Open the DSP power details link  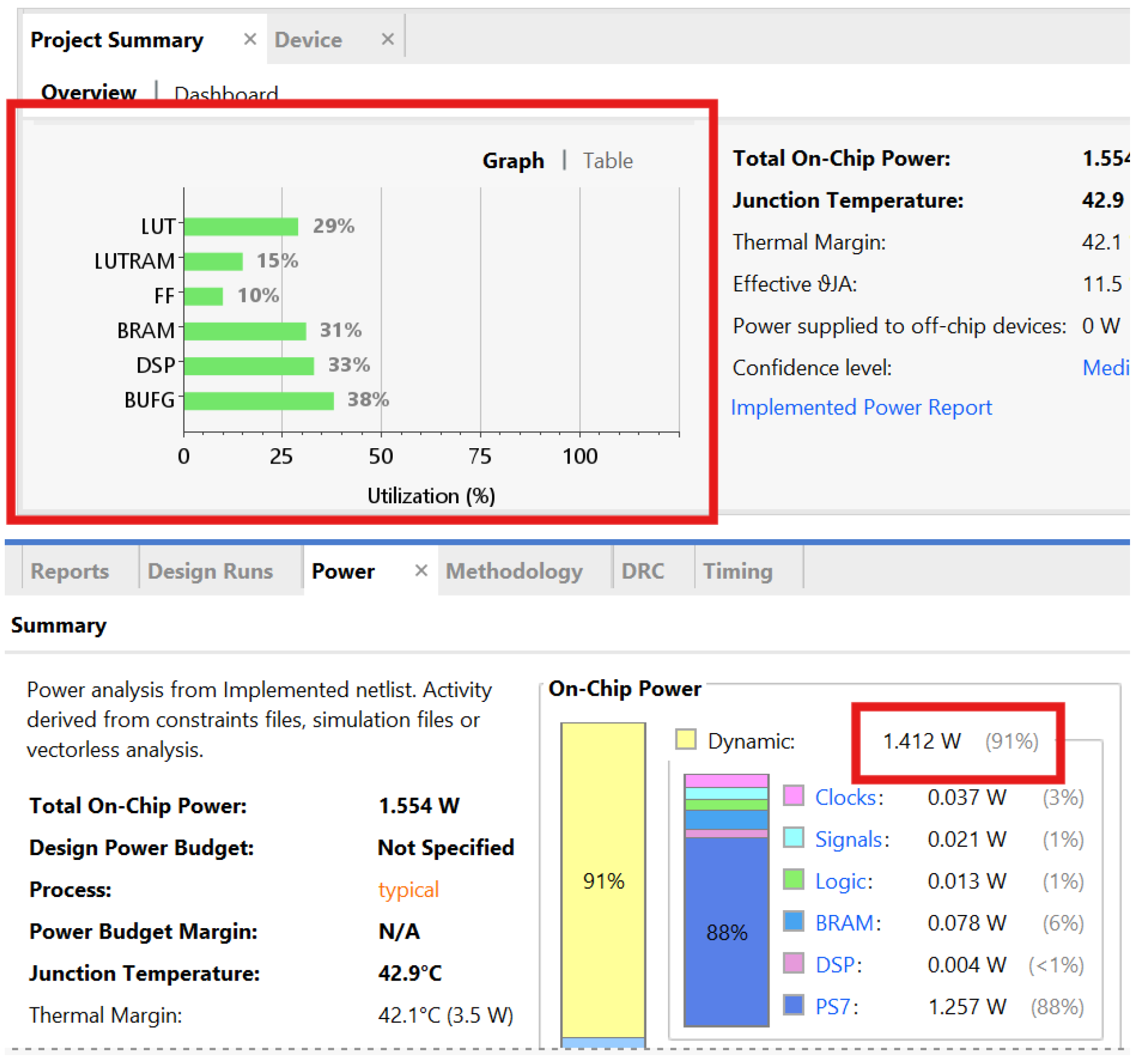835,965
